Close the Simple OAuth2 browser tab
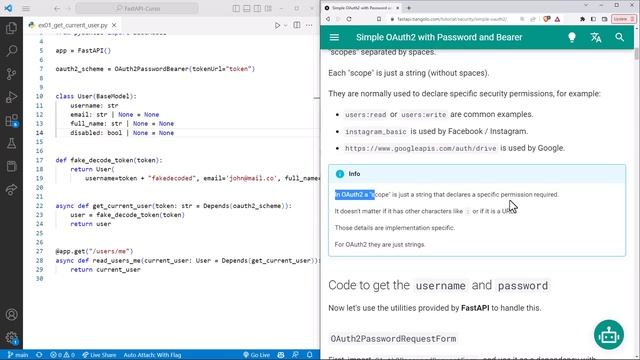Image resolution: width=640 pixels, height=360 pixels. (397, 8)
